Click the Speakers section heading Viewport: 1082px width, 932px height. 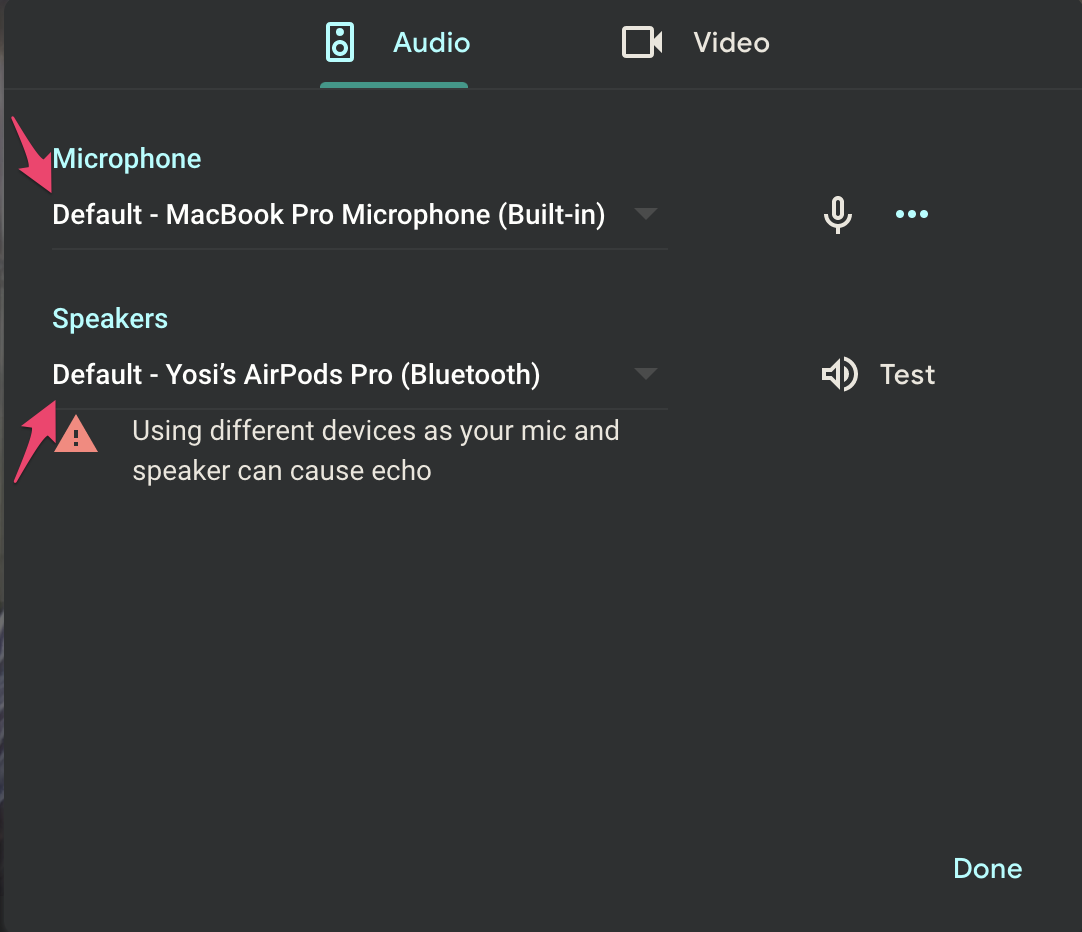[x=110, y=318]
